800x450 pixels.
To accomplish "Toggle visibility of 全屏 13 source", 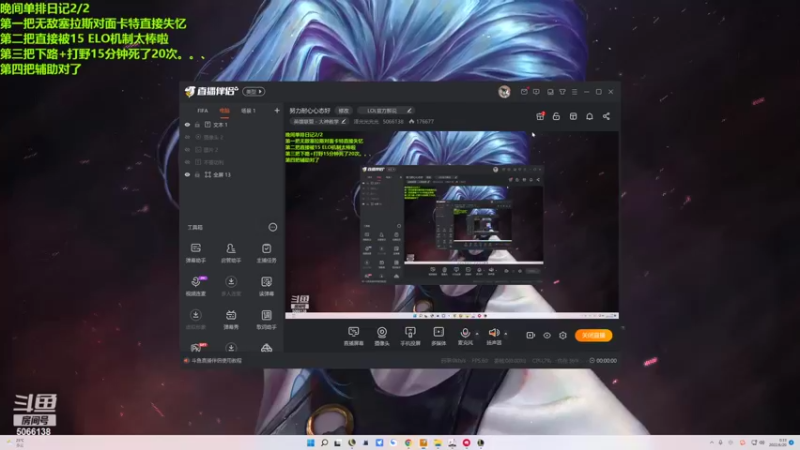I will tap(187, 174).
